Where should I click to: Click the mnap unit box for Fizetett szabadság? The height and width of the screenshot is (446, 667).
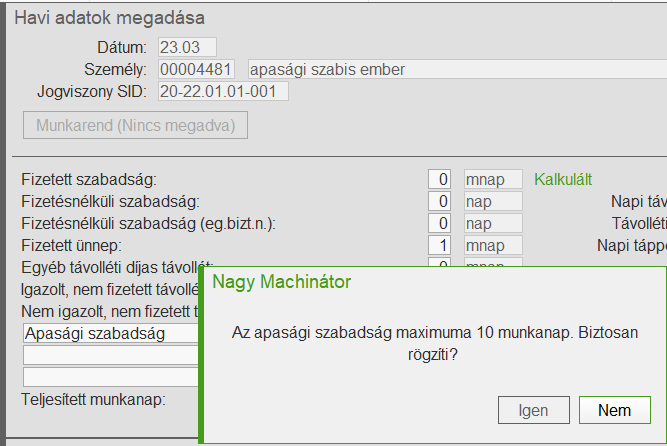pyautogui.click(x=493, y=180)
